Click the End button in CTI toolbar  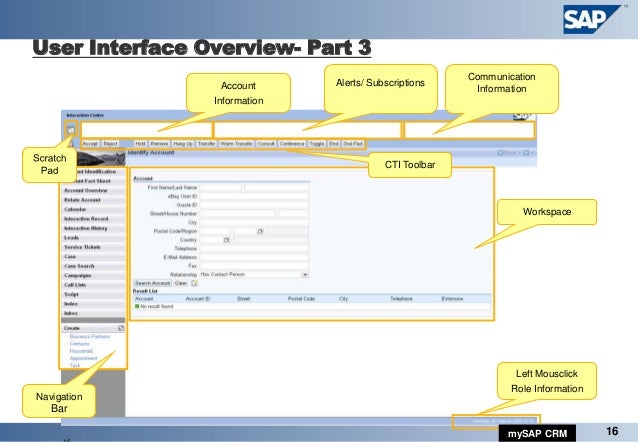click(x=334, y=144)
